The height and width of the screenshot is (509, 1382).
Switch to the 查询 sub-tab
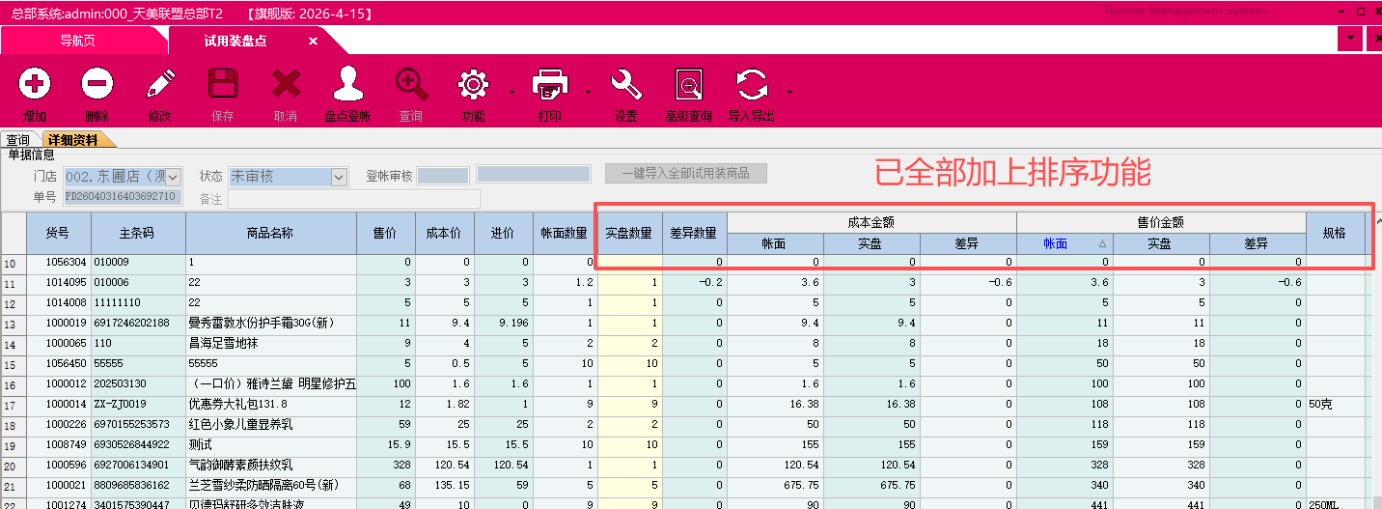coord(18,140)
